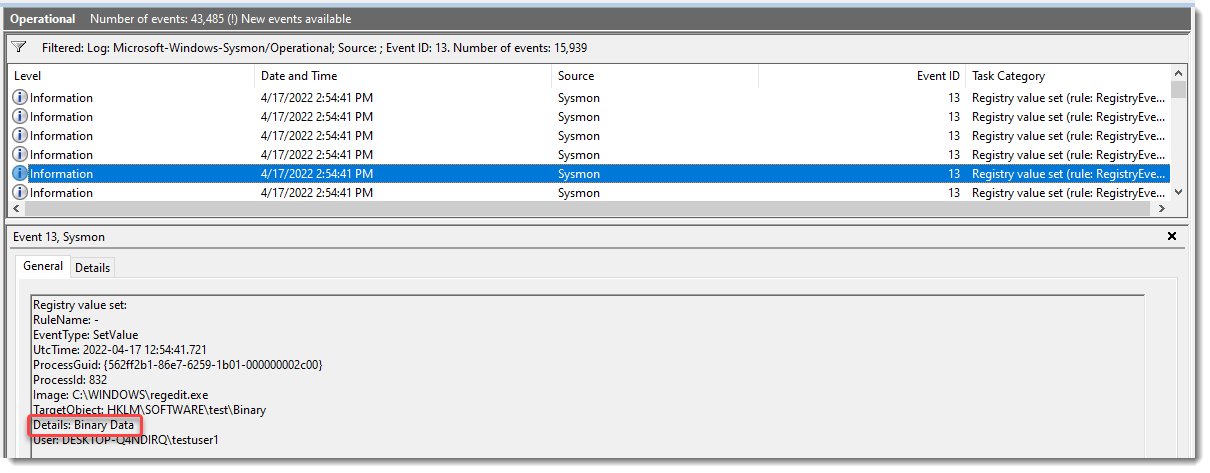Click the info icon in the topmost event row
Image resolution: width=1210 pixels, height=473 pixels.
click(x=20, y=98)
